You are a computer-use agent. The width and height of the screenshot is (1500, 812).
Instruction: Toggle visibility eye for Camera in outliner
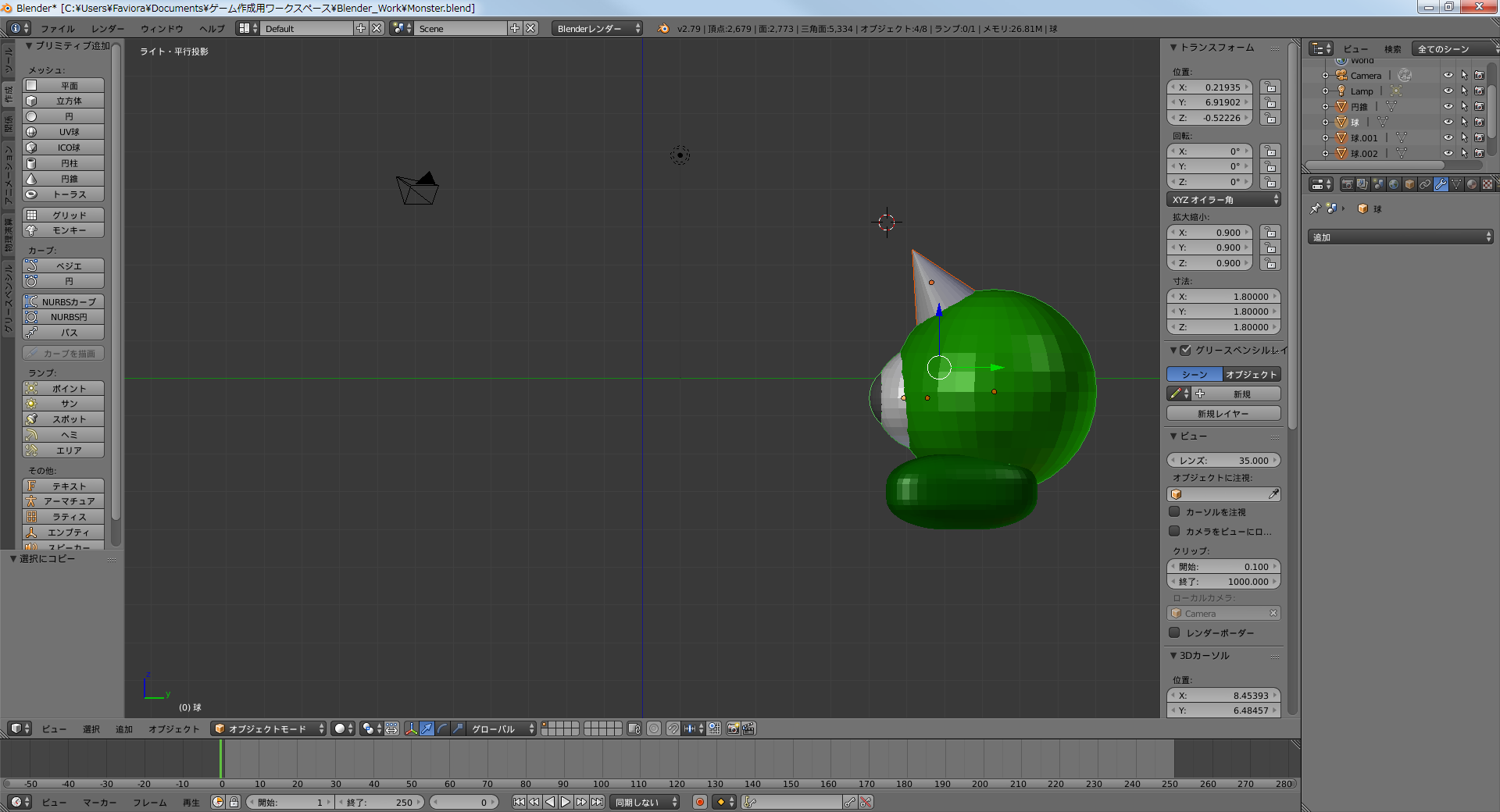click(1448, 76)
